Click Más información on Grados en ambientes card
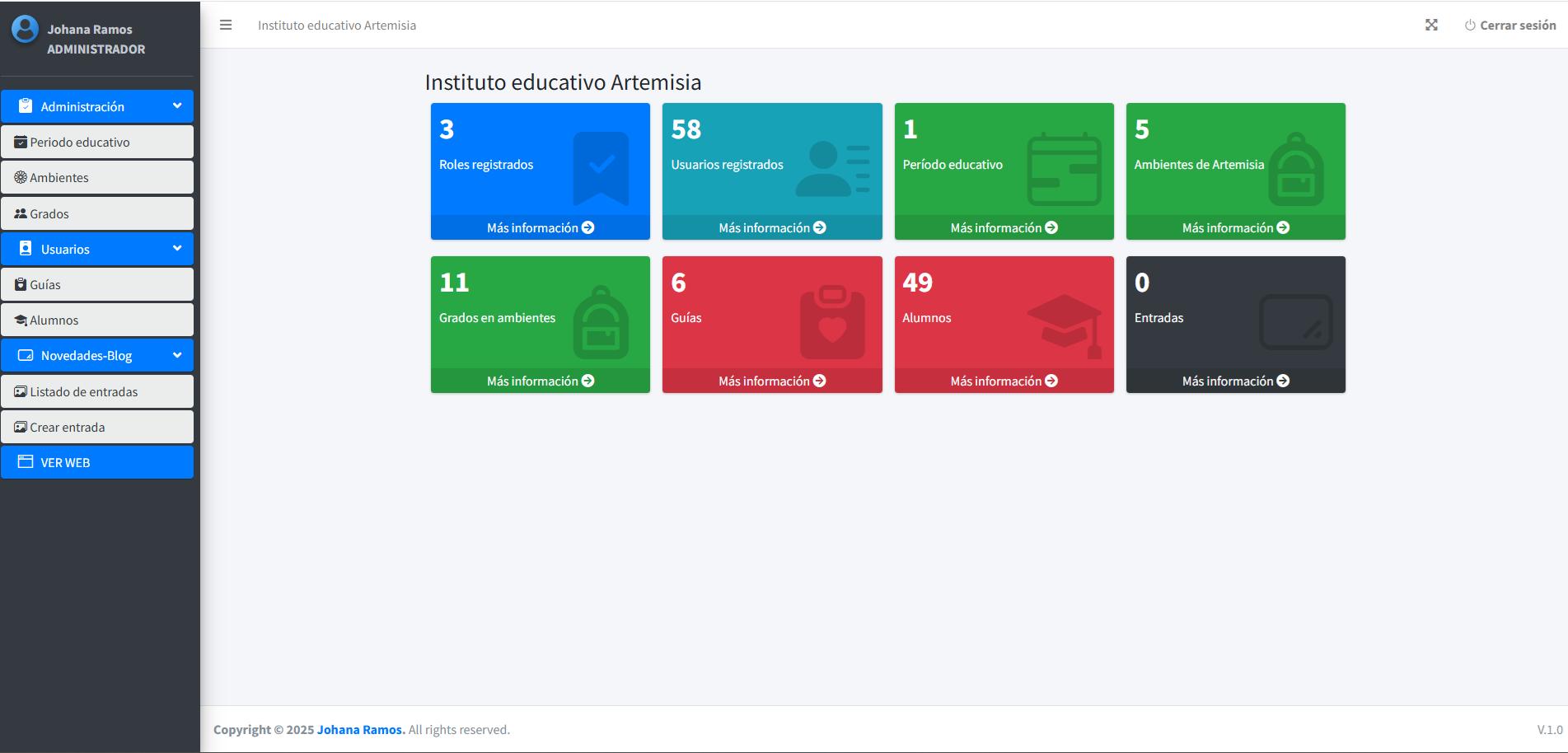 (x=540, y=381)
